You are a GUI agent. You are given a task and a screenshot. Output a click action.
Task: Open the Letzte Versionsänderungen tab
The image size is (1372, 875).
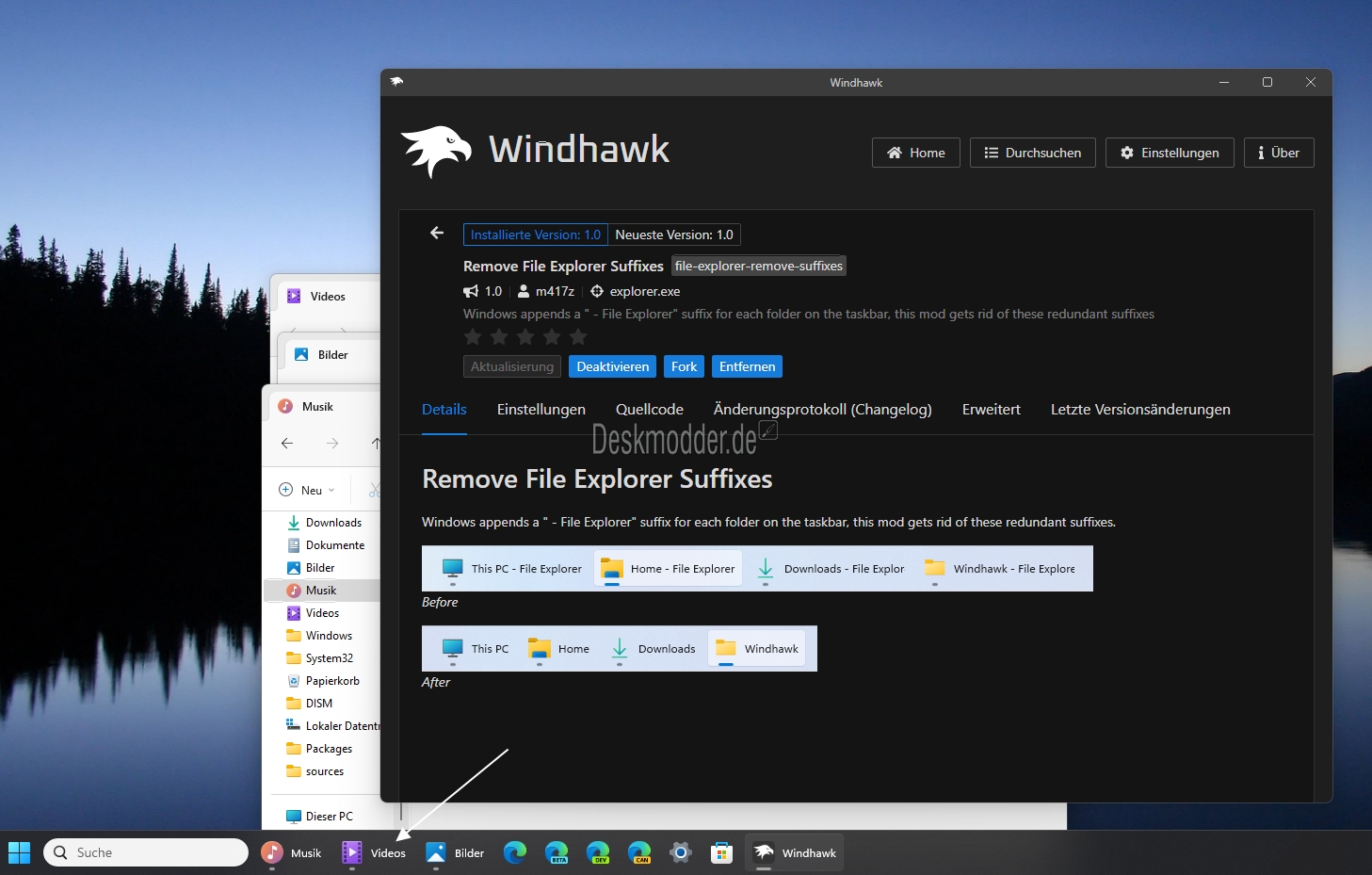[1140, 409]
